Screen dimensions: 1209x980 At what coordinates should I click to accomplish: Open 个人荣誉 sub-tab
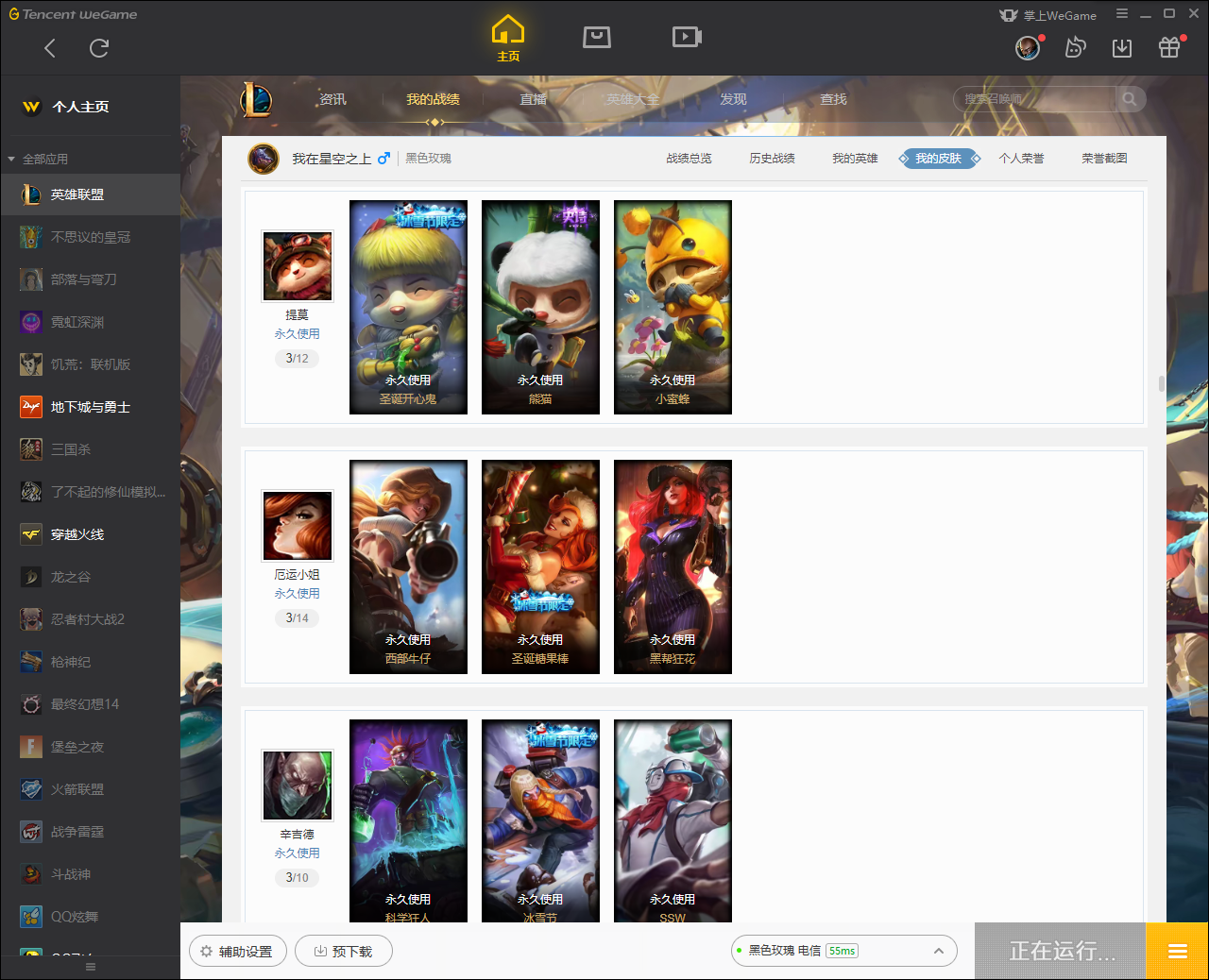pyautogui.click(x=1021, y=159)
